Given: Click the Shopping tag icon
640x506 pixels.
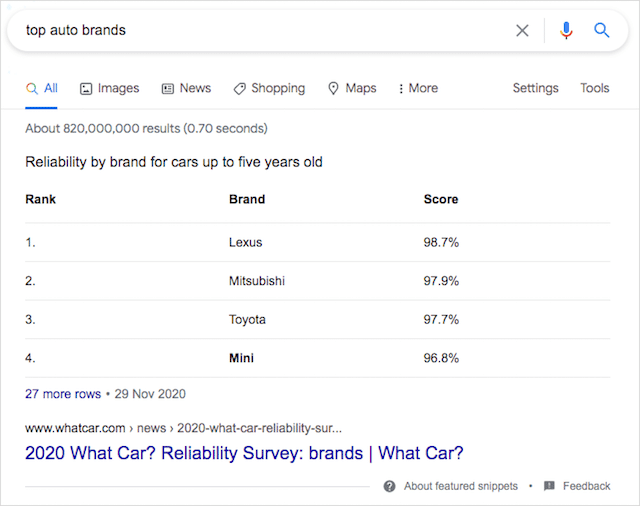Looking at the screenshot, I should coord(240,89).
